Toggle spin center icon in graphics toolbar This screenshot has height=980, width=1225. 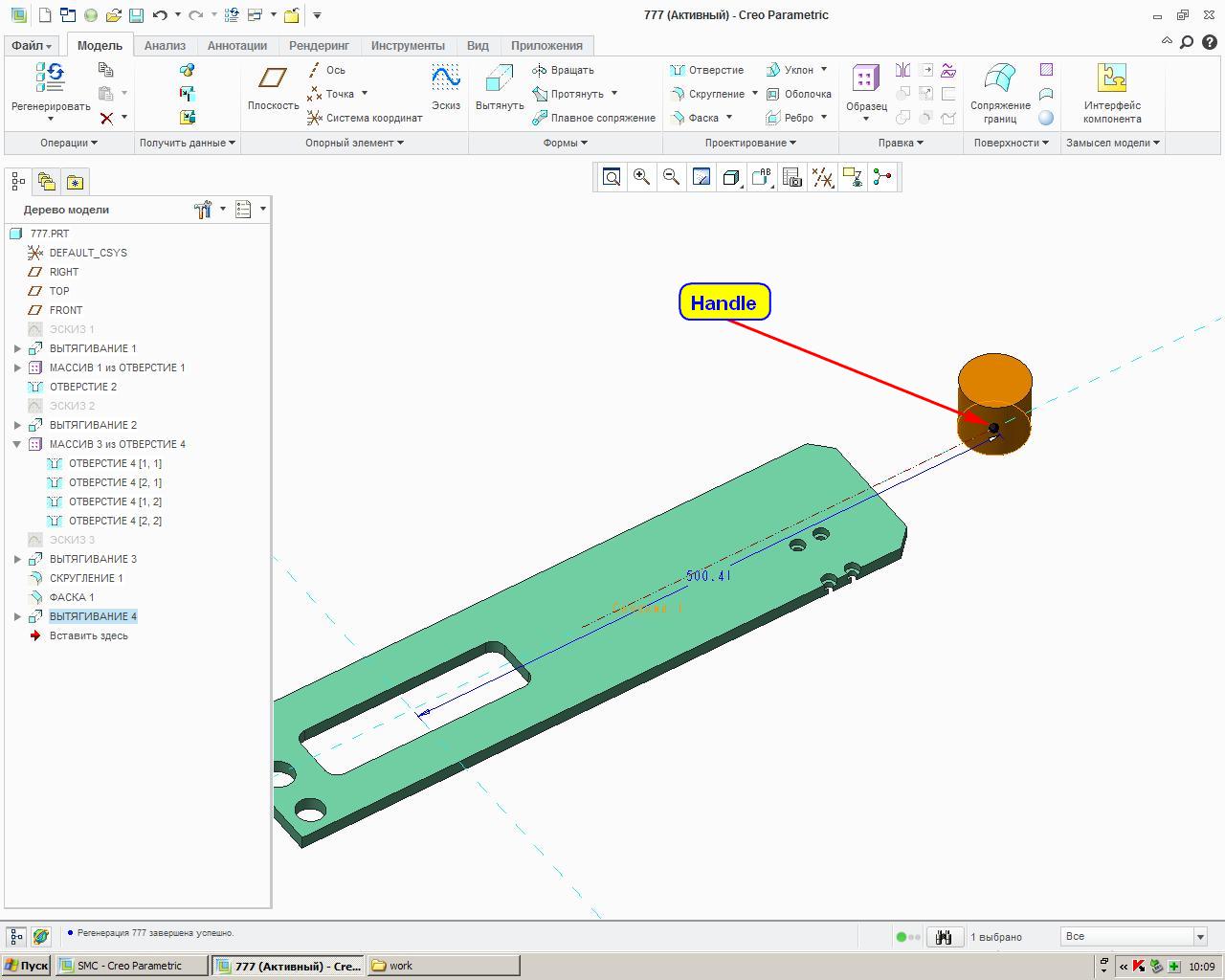coord(882,177)
